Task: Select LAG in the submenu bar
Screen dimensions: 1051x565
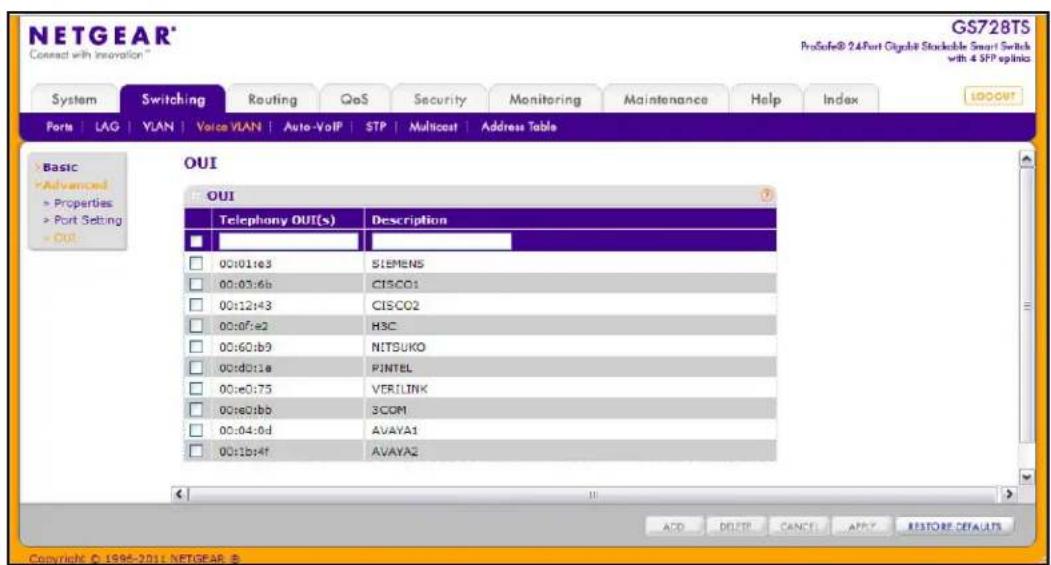Action: (107, 127)
